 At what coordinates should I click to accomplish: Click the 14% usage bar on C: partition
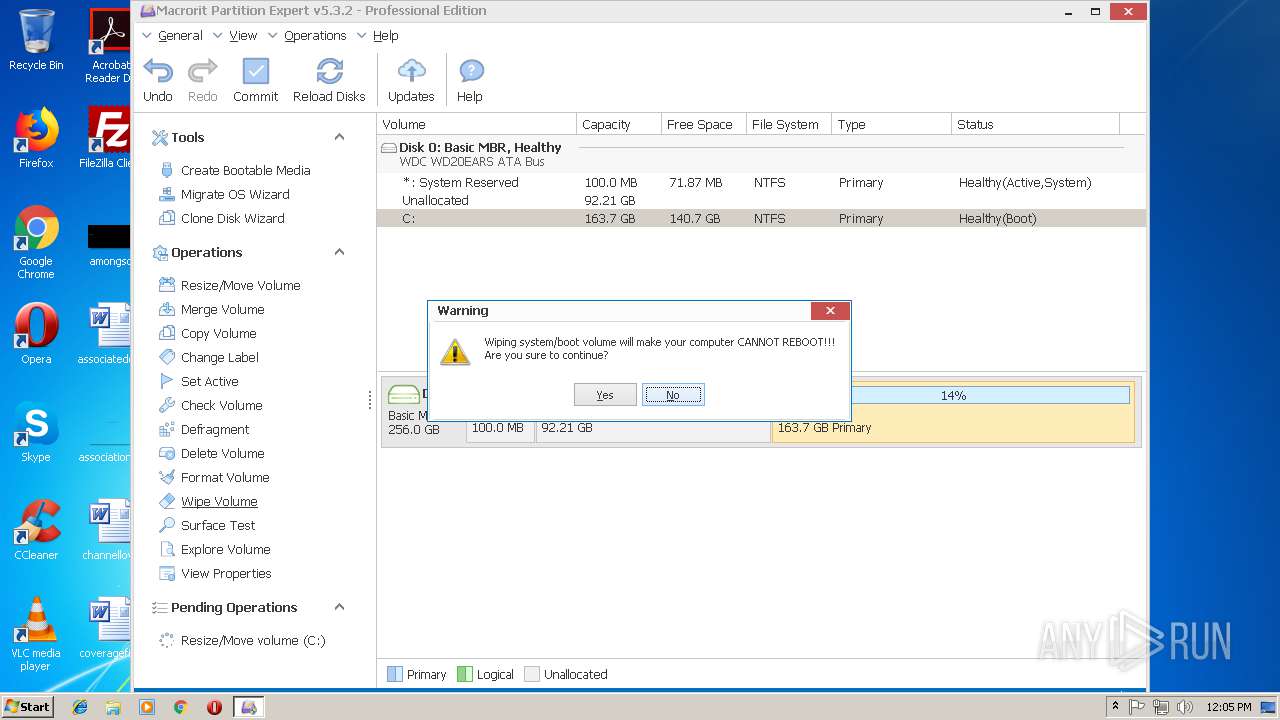tap(953, 396)
